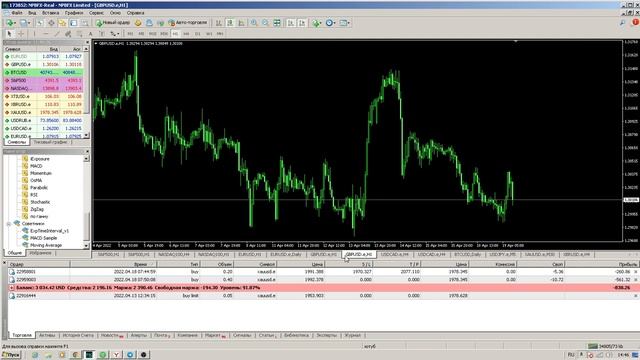Switch timeframe to D1
The height and width of the screenshot is (360, 640).
click(198, 33)
